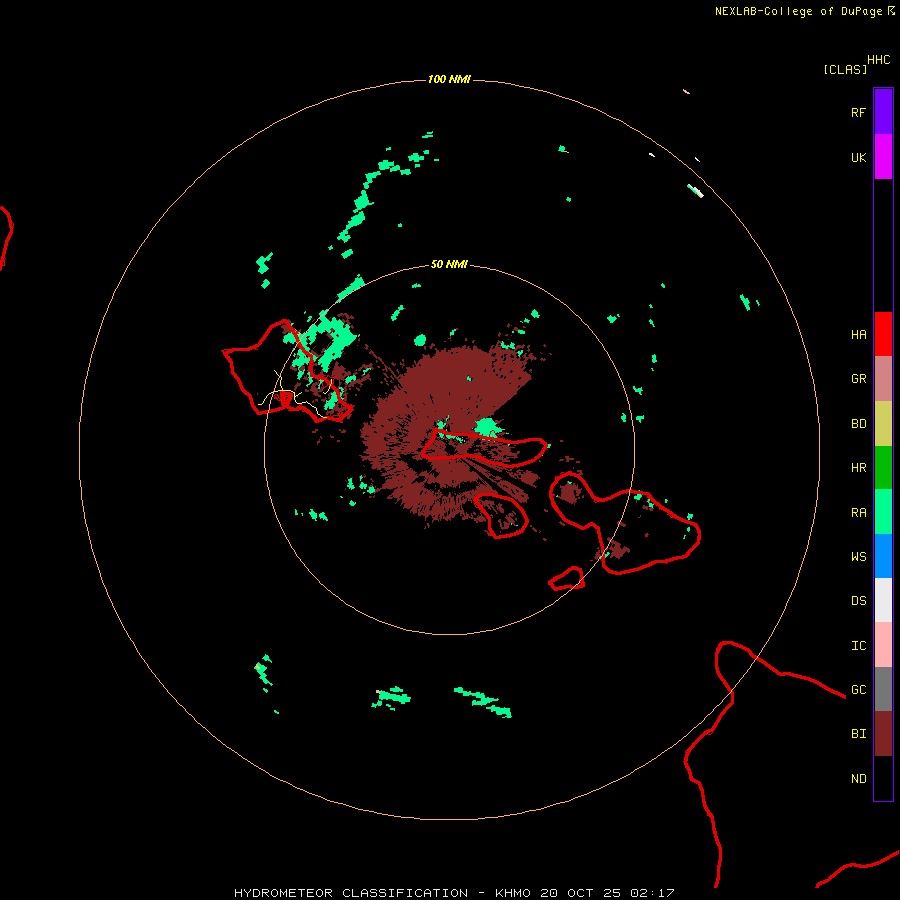Click the RF purple legend swatch
Screen dimensions: 900x900
pyautogui.click(x=883, y=111)
